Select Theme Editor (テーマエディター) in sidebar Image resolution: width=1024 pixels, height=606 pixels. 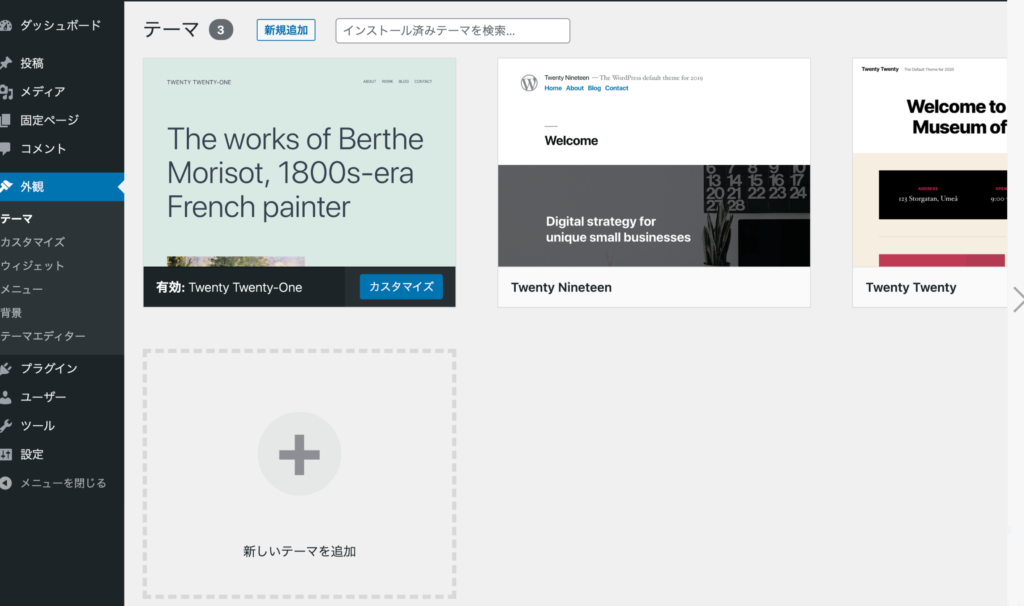43,336
